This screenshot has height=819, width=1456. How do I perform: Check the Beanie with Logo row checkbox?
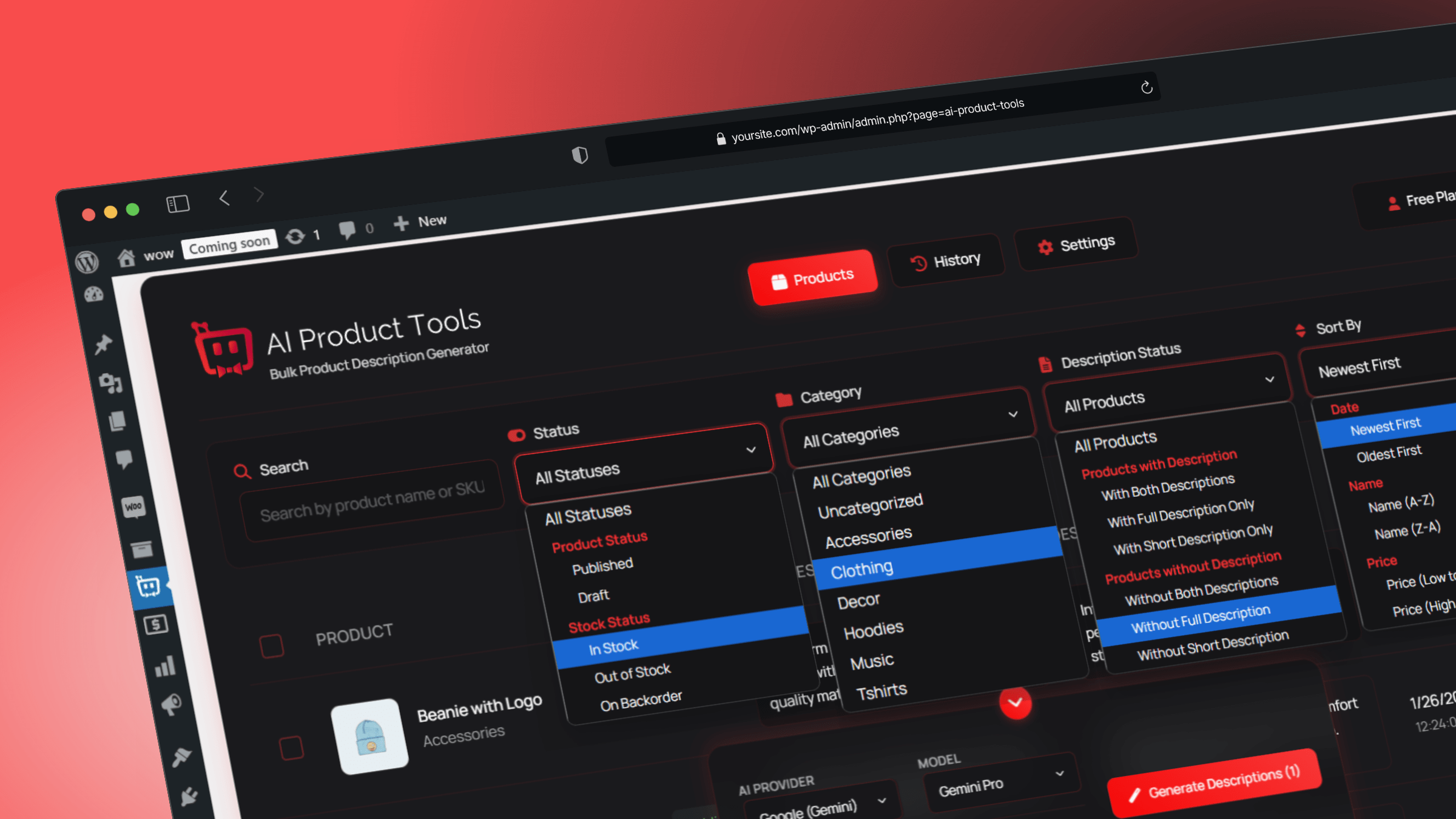(292, 747)
